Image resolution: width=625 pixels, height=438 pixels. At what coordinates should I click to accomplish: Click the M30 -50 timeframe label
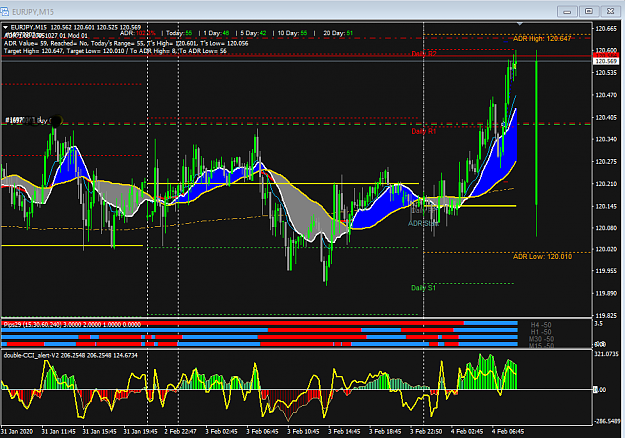541,339
